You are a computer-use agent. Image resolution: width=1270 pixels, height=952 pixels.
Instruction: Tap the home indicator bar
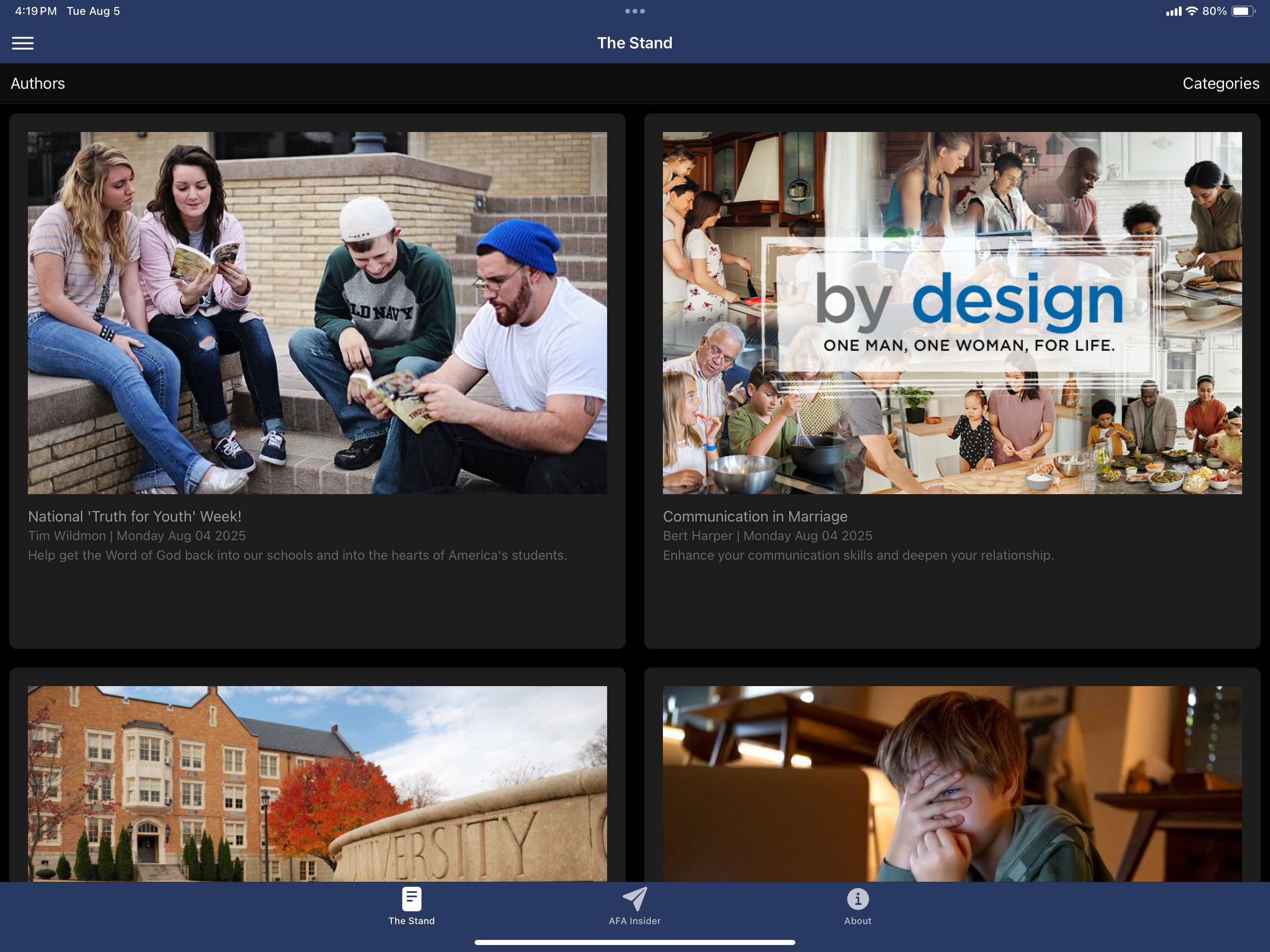click(635, 942)
